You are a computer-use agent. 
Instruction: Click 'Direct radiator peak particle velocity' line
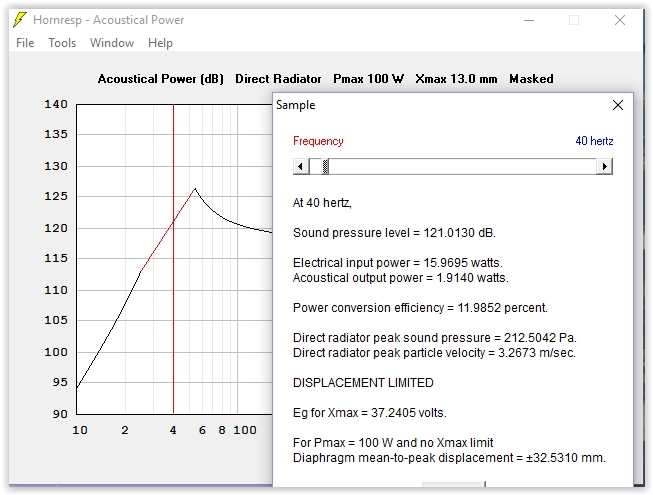click(434, 353)
